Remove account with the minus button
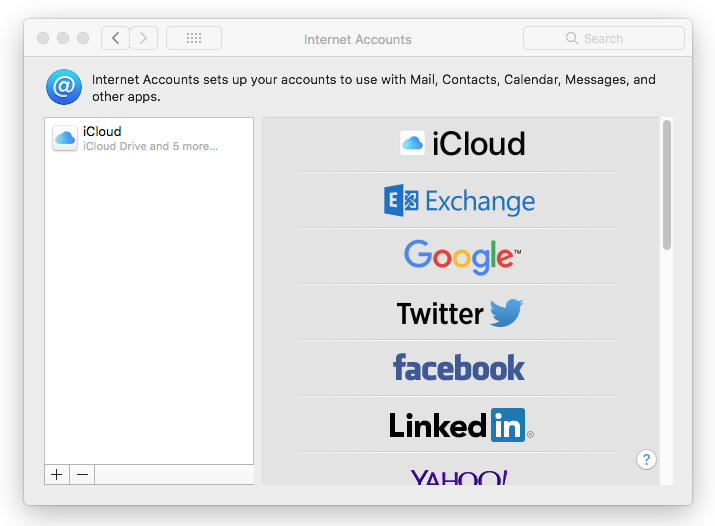Screen dimensions: 715x526 coord(82,474)
